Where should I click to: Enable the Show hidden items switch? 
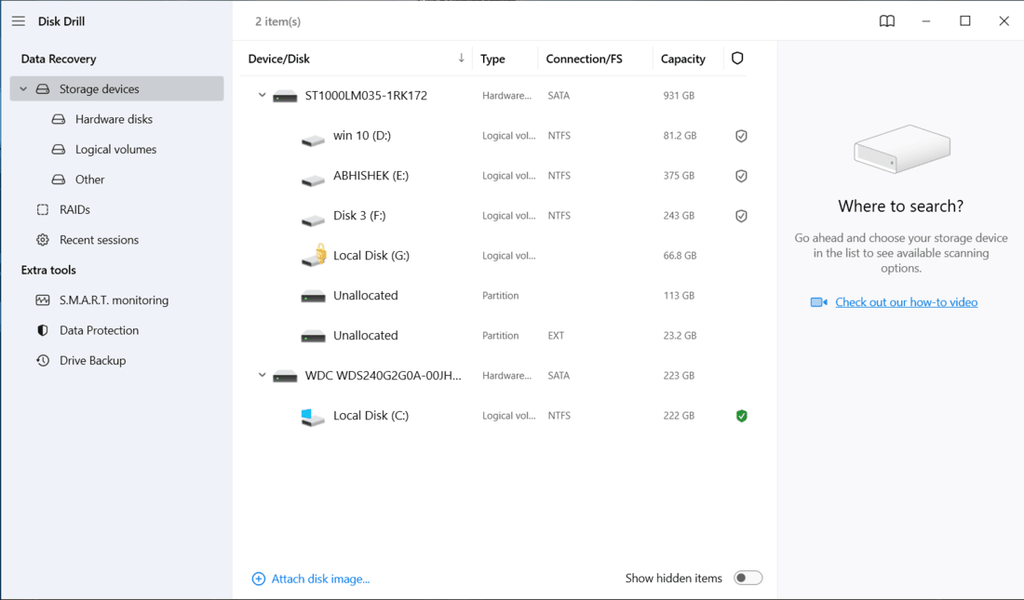[x=747, y=578]
